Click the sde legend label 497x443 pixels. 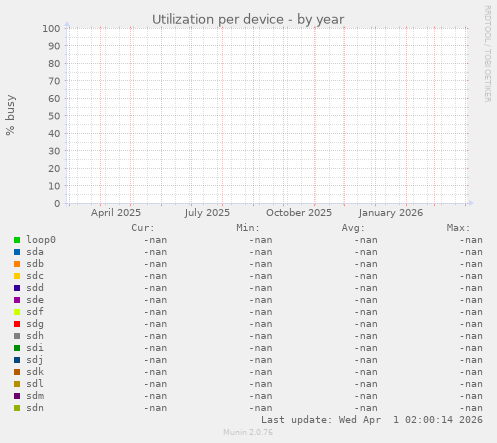point(35,300)
